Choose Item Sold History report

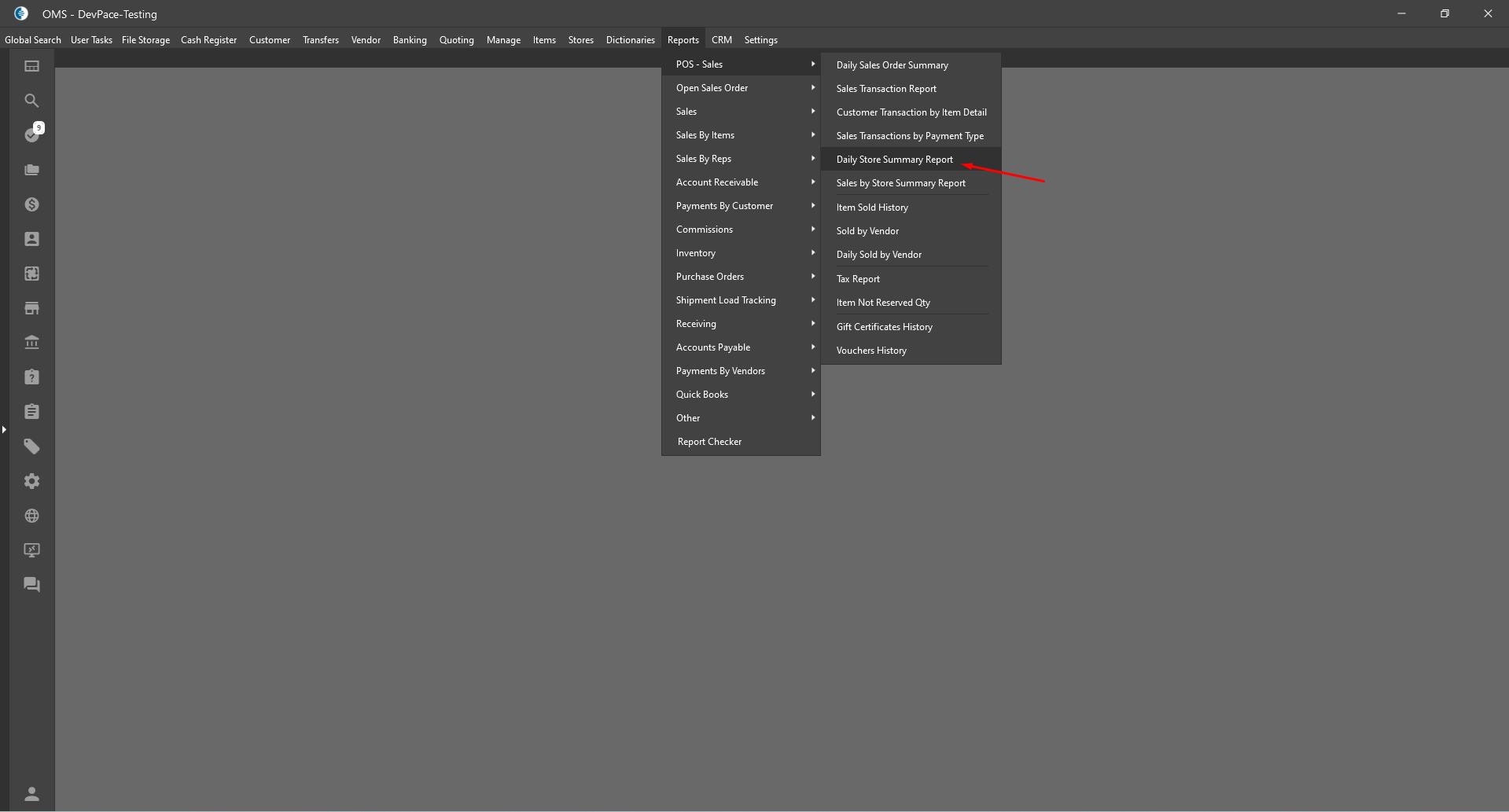pyautogui.click(x=911, y=208)
